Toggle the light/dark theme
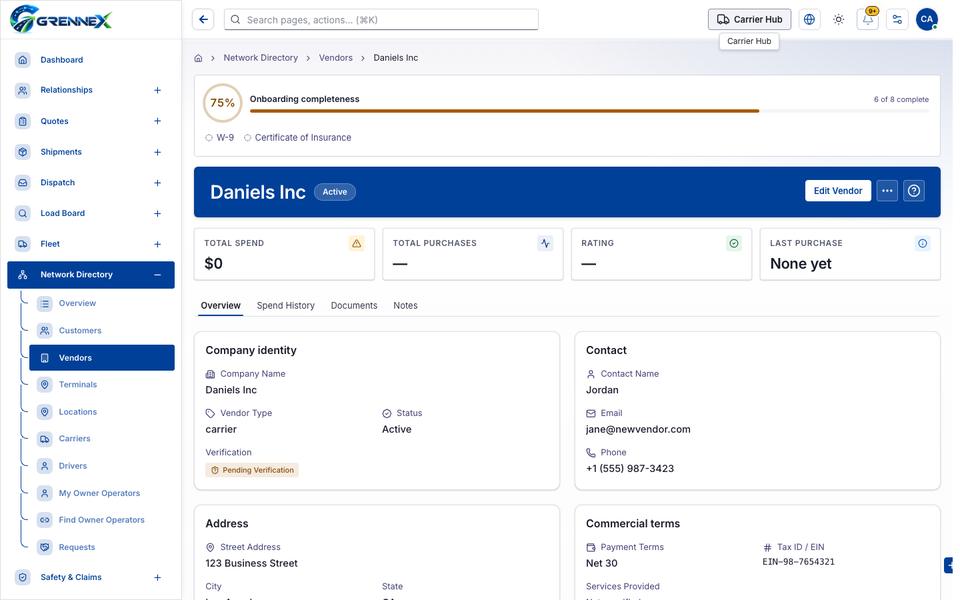Viewport: 960px width, 600px height. [x=839, y=20]
